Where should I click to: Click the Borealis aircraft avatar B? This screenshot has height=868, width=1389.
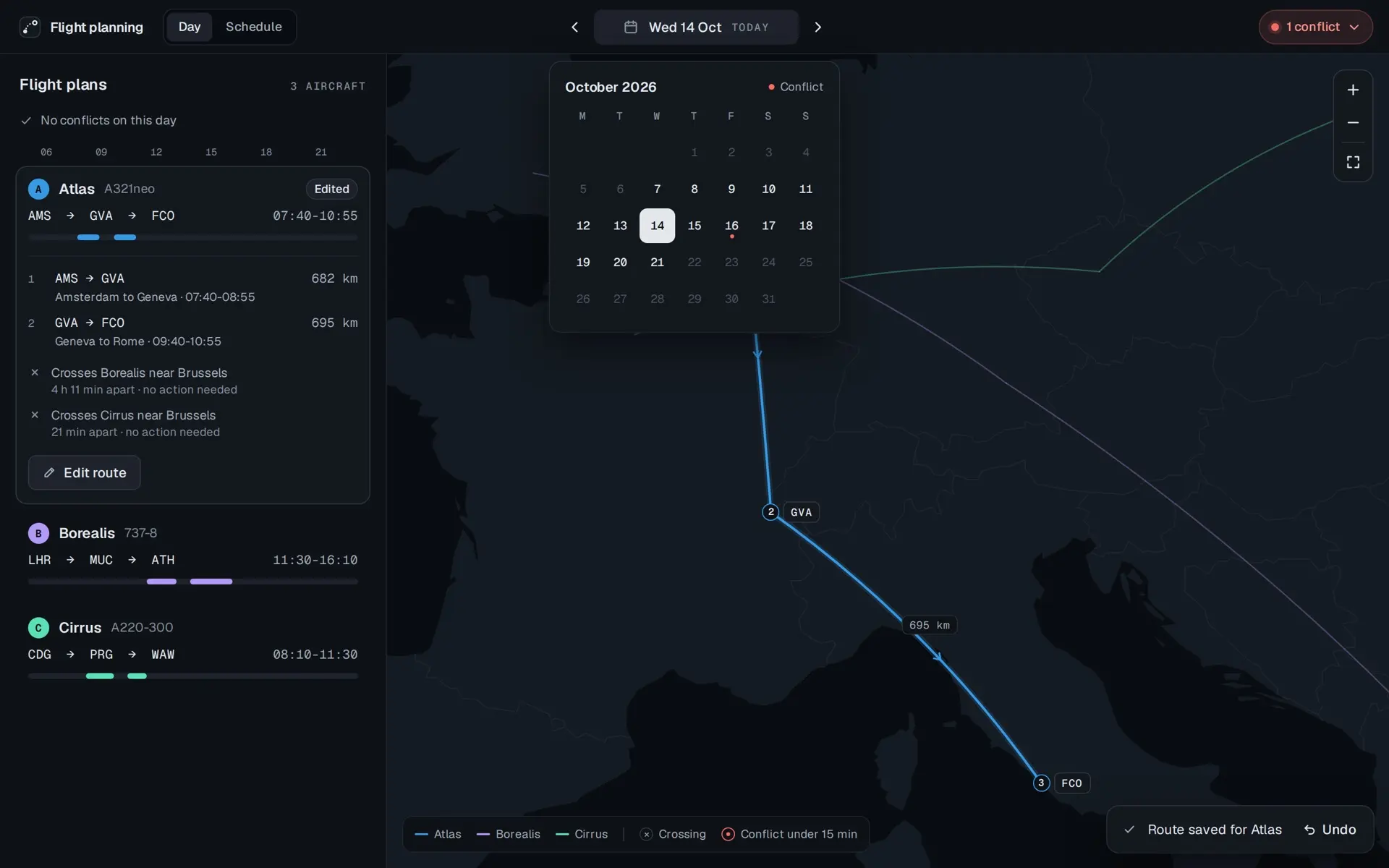(38, 533)
